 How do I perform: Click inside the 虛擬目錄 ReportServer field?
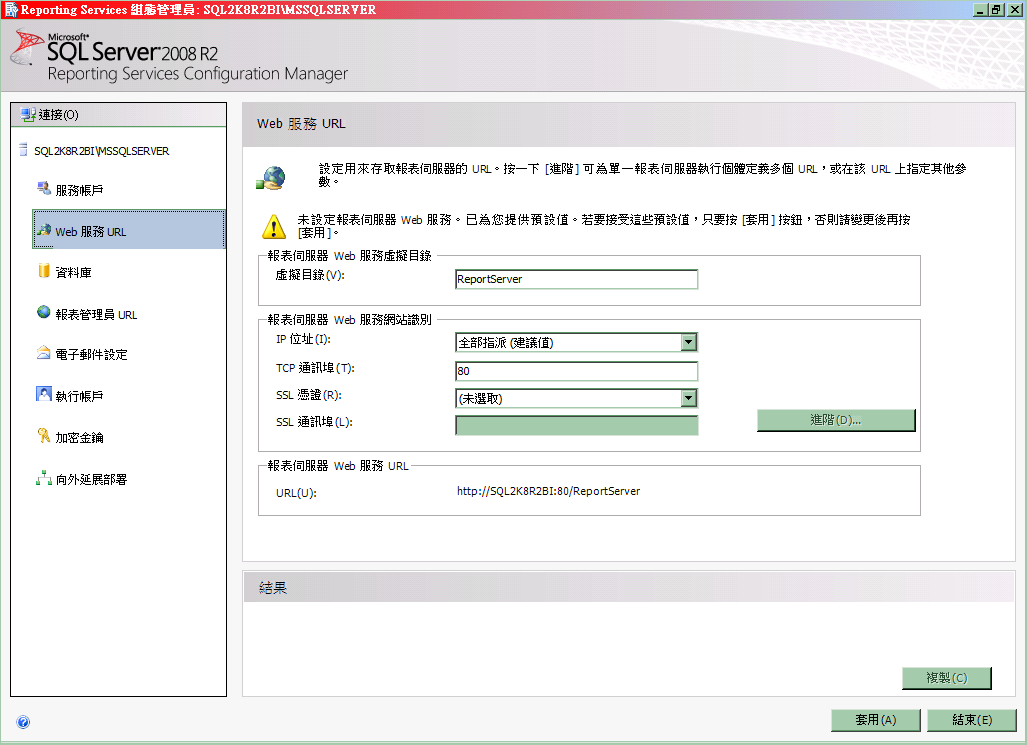click(x=575, y=279)
